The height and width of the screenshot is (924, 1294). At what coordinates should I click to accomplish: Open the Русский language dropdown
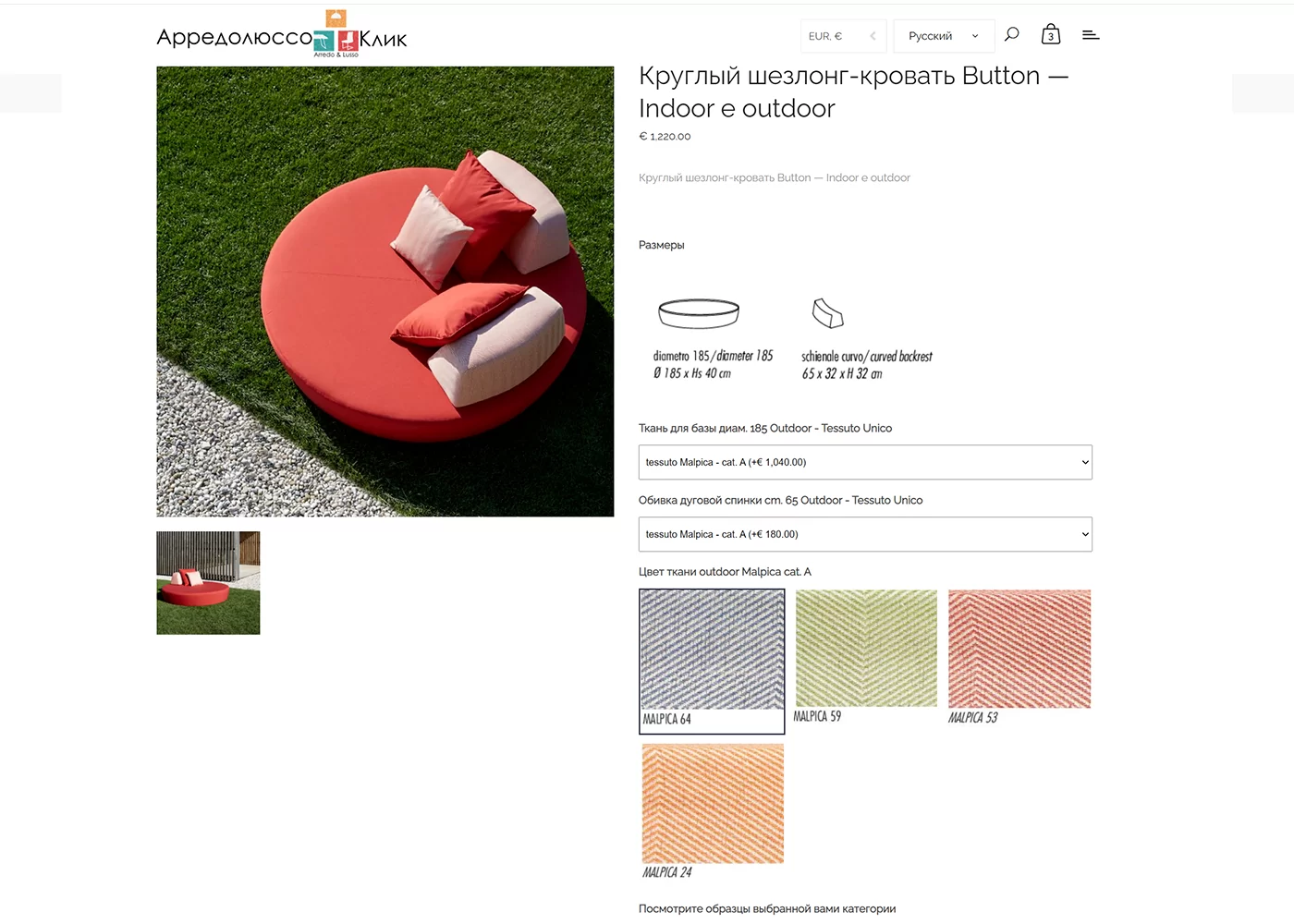(944, 36)
